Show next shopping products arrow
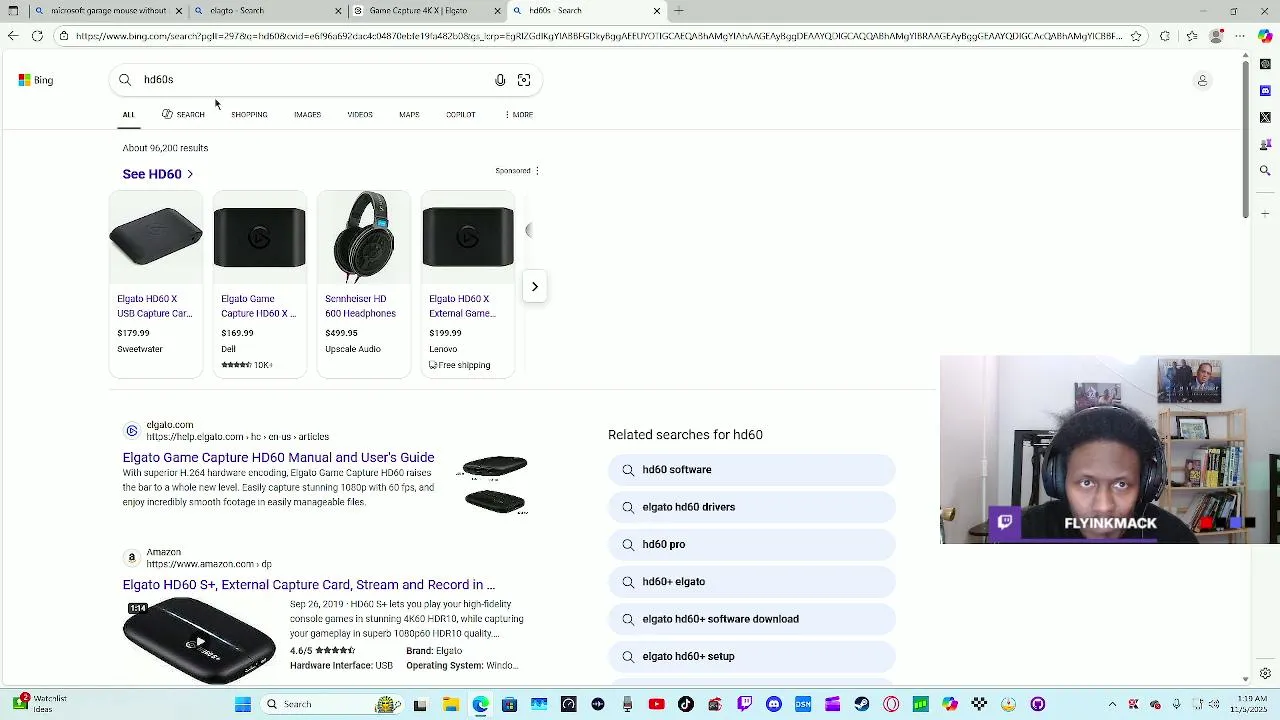Viewport: 1280px width, 720px height. pos(535,287)
